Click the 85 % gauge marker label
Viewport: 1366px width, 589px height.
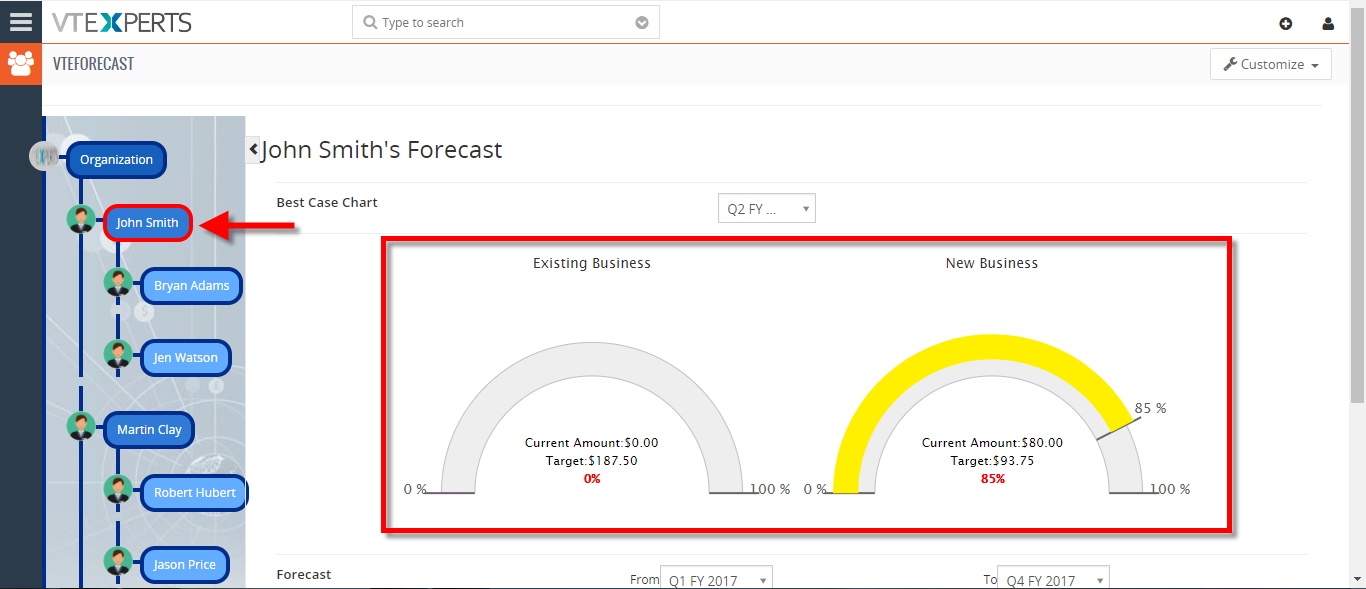tap(1150, 409)
